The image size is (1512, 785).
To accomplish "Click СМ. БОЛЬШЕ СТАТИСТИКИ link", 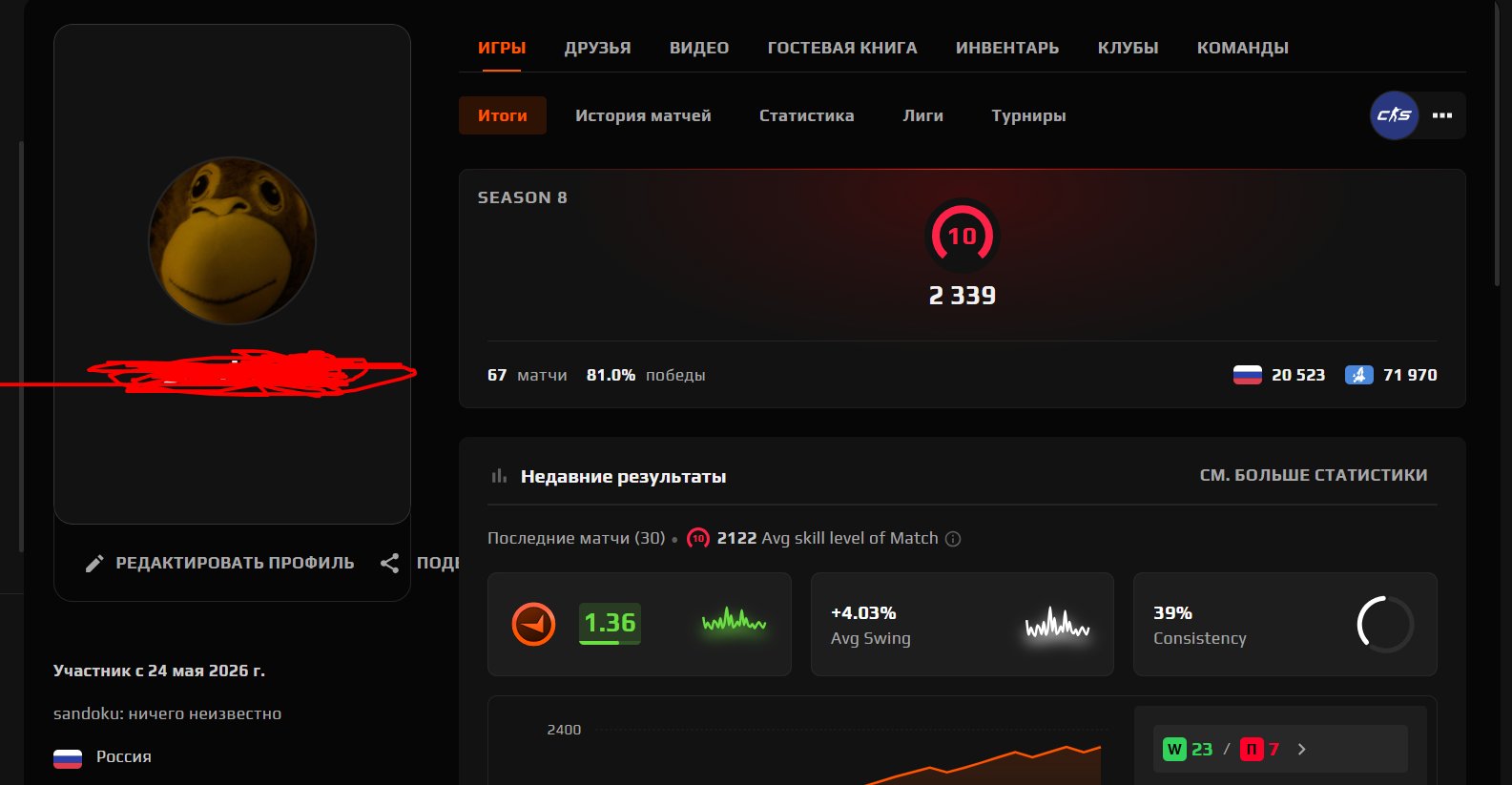I will [x=1314, y=475].
